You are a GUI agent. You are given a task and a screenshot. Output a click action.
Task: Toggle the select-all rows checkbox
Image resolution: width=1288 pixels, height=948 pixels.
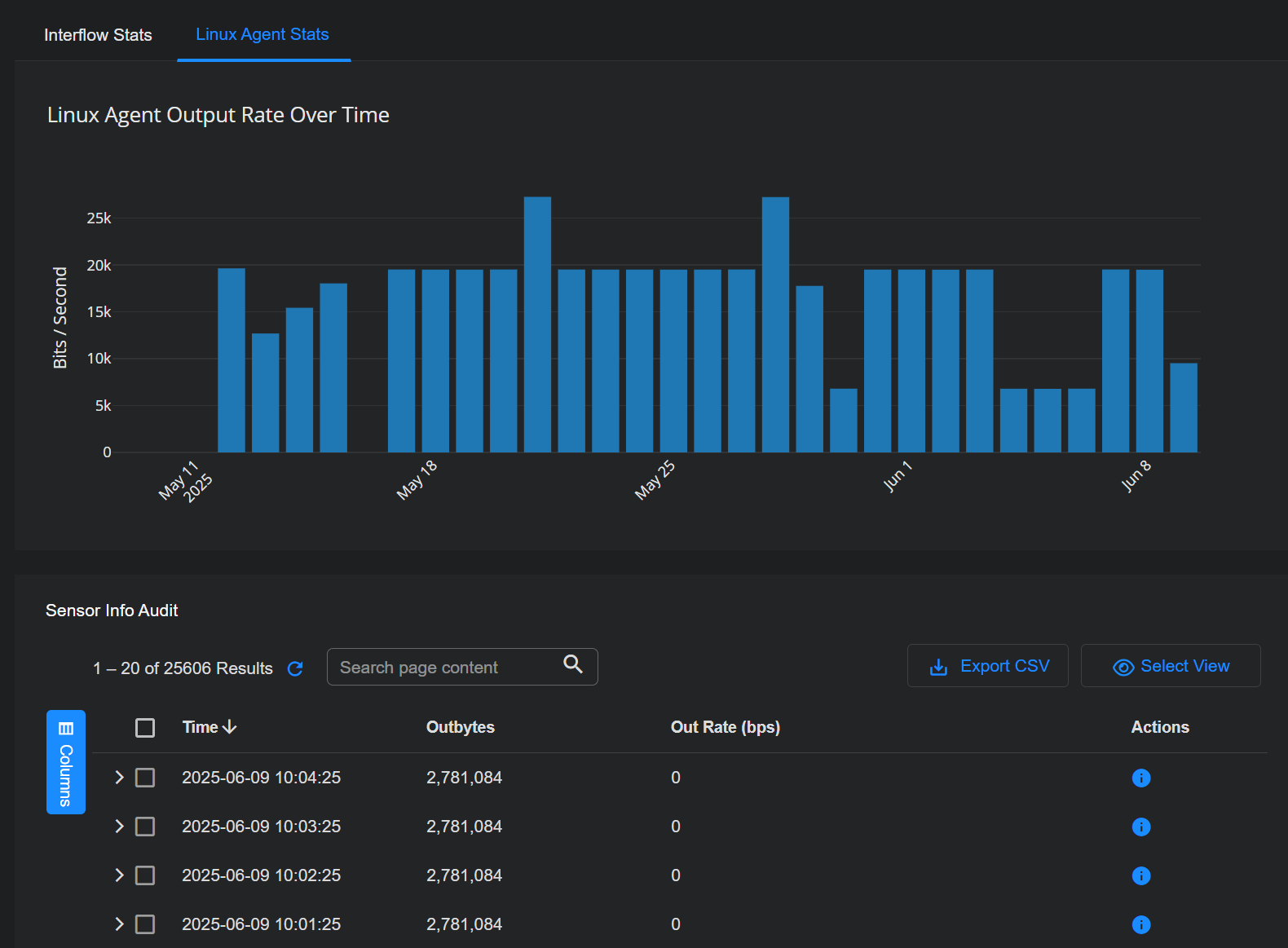pyautogui.click(x=145, y=728)
